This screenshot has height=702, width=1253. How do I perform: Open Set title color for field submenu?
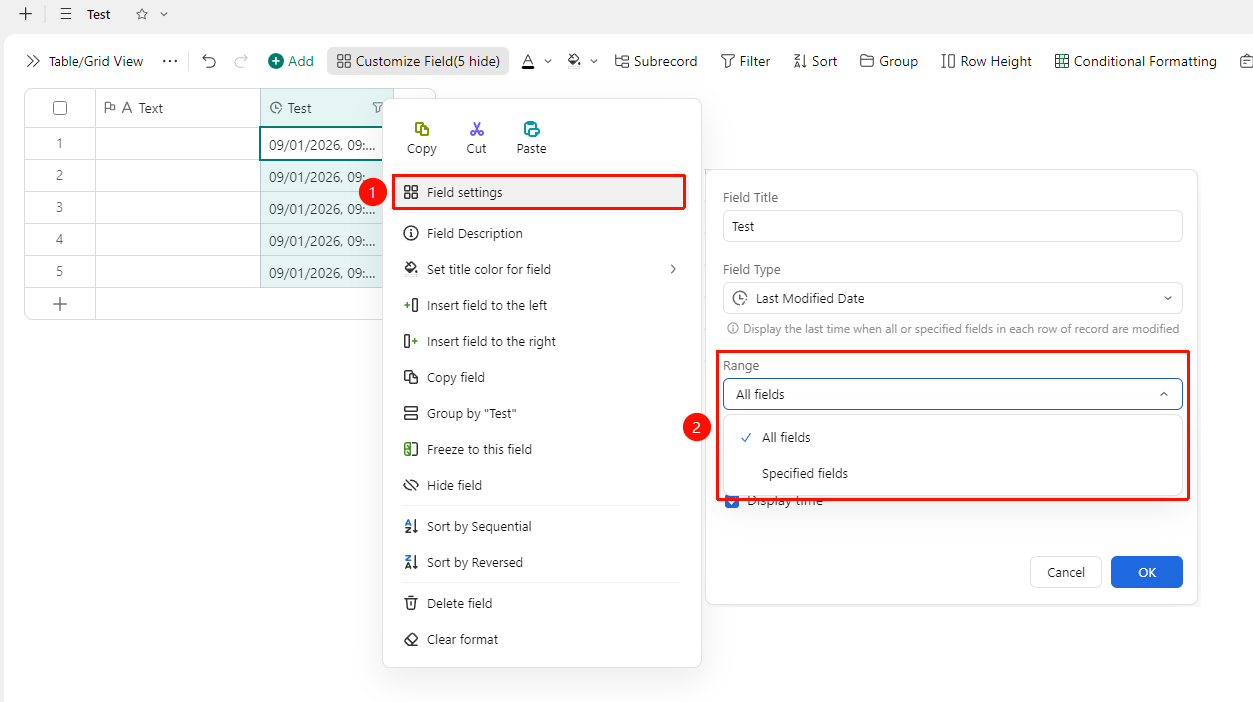(x=541, y=269)
